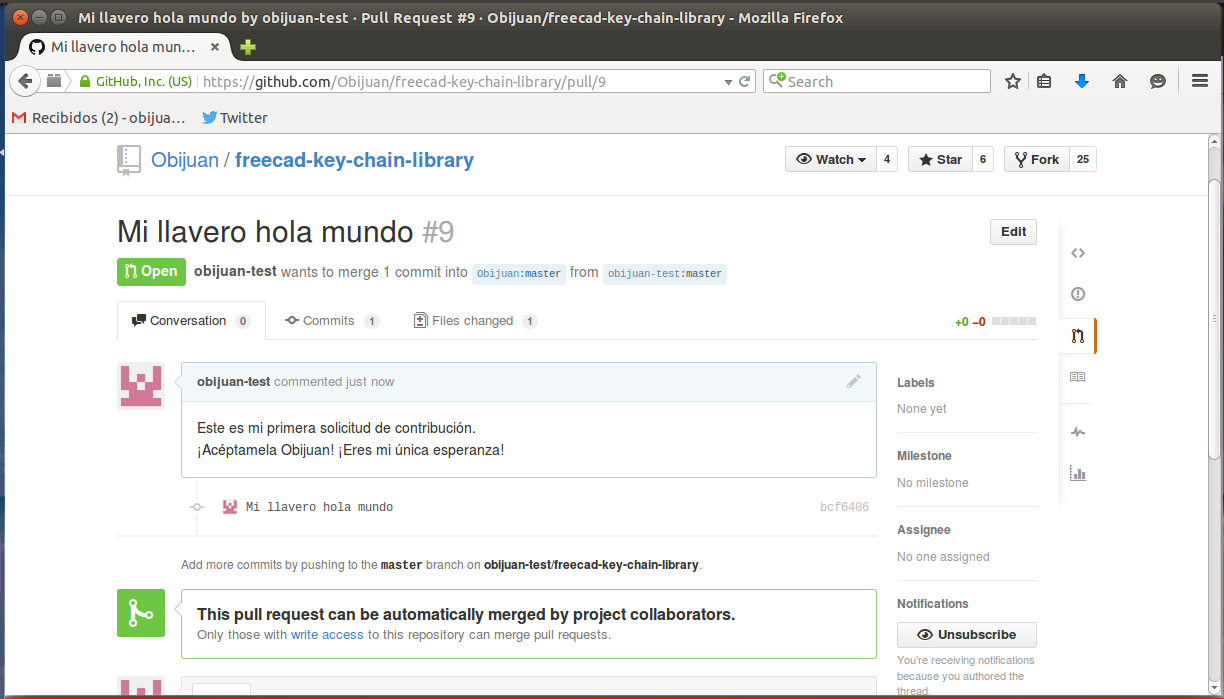The width and height of the screenshot is (1224, 699).
Task: Open the Pulse activity icon in sidebar
Action: click(1077, 432)
